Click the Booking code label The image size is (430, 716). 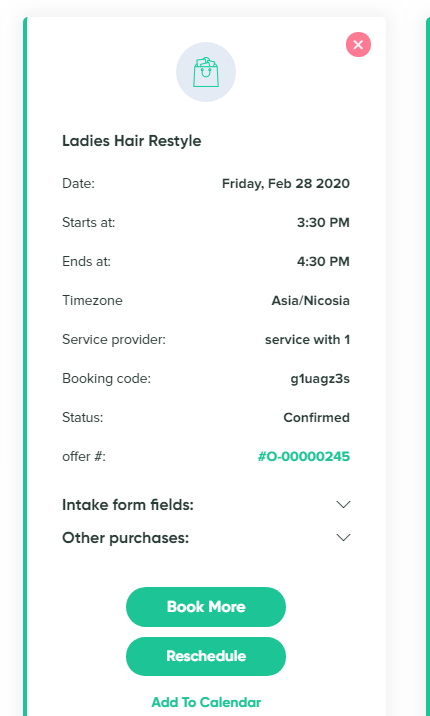pos(106,379)
